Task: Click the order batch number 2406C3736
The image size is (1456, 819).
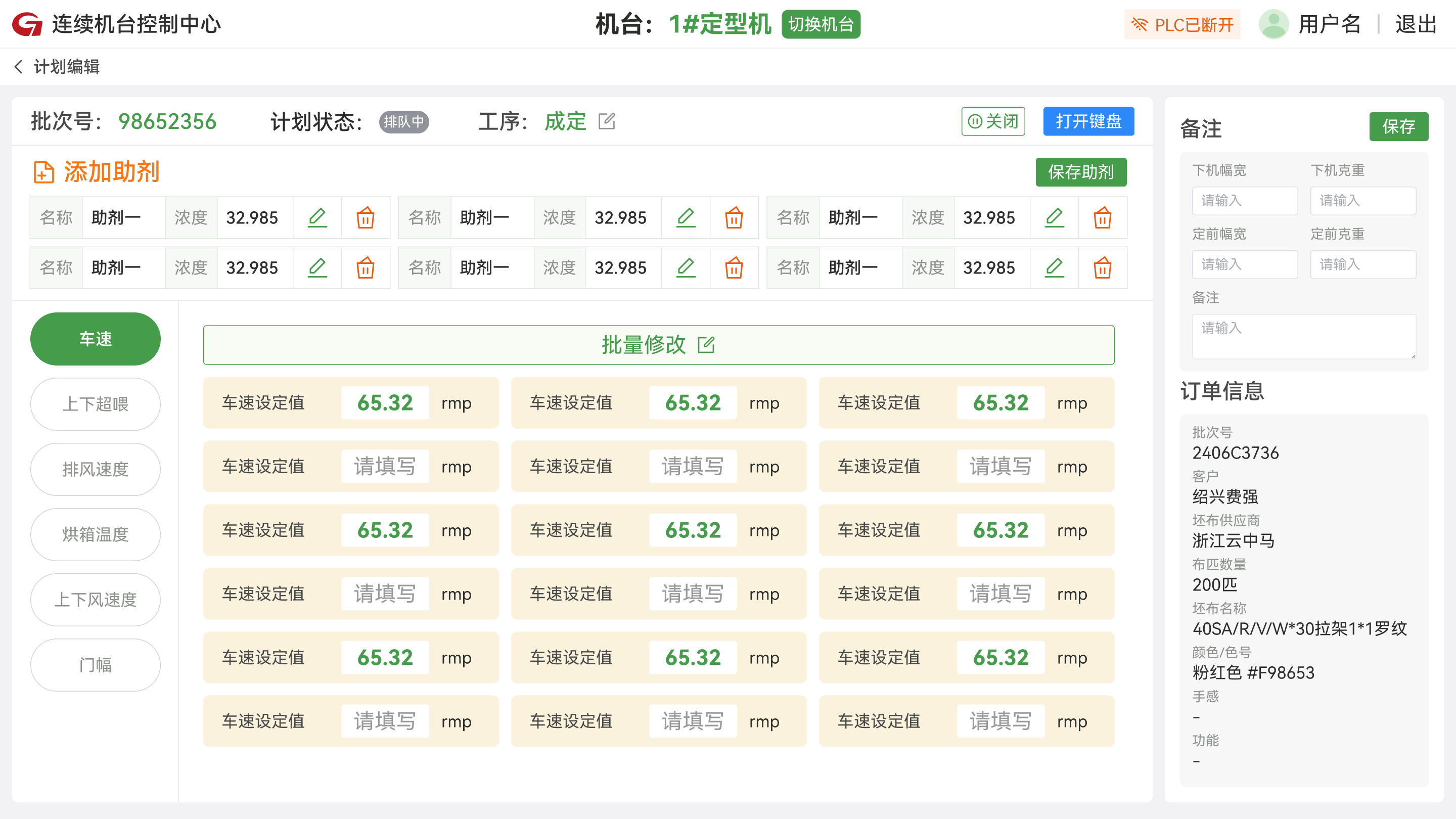Action: click(1236, 453)
